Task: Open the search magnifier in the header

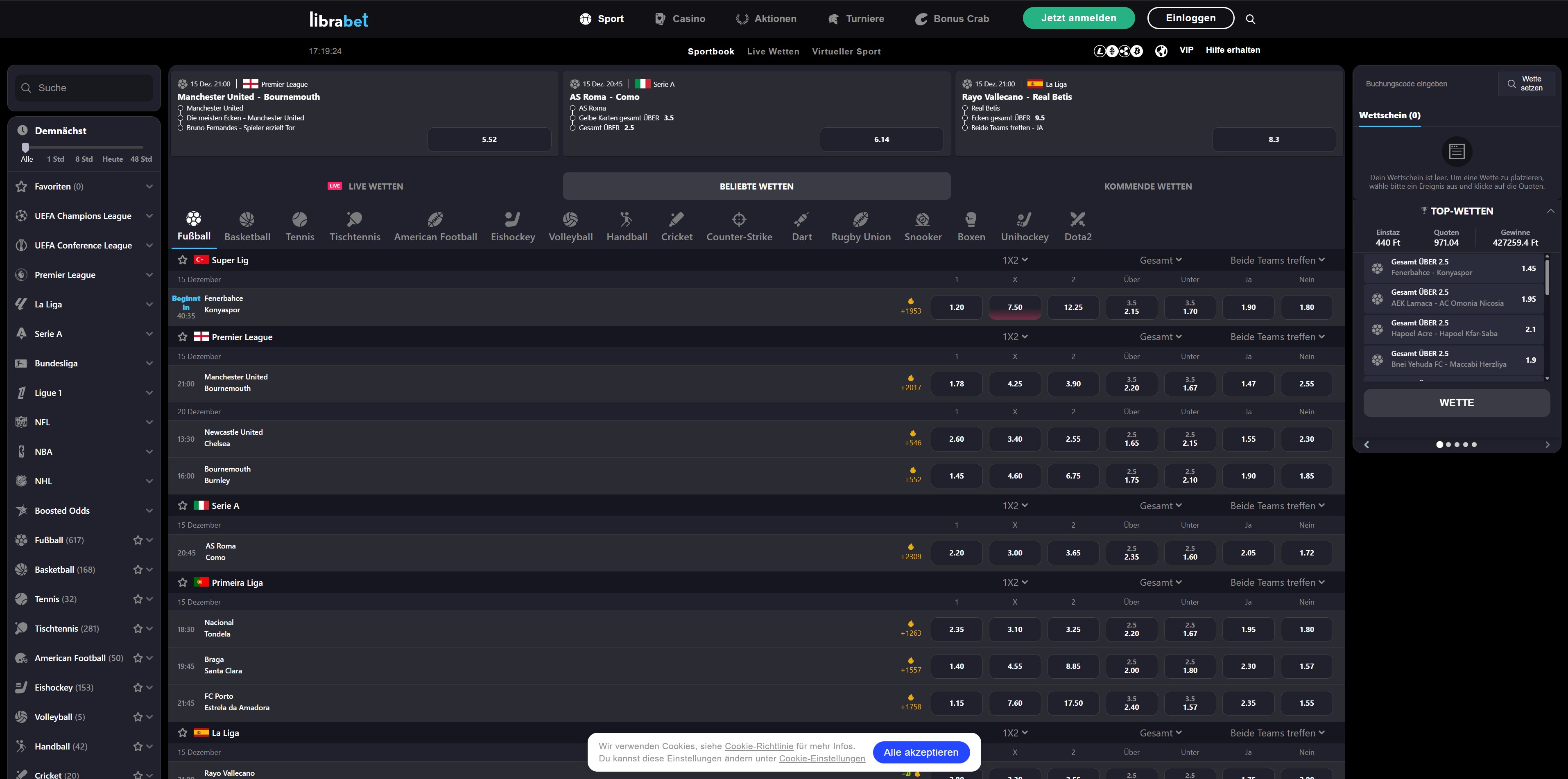Action: (x=1250, y=19)
